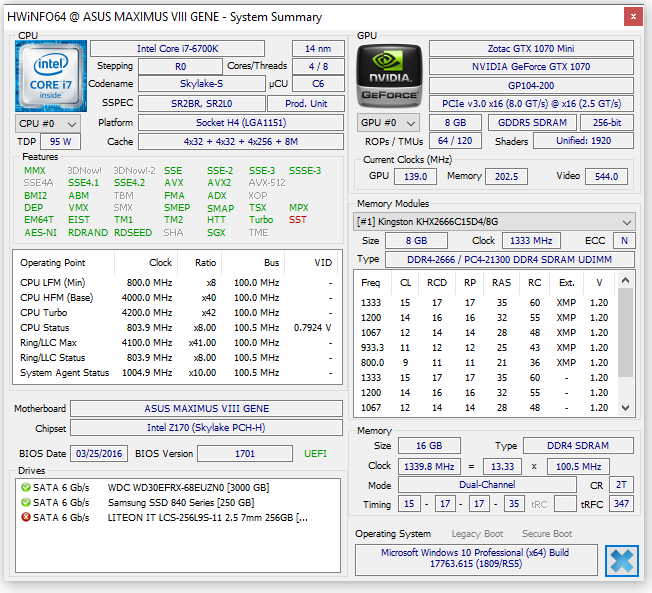
Task: Click the Video clock 544.0 value
Action: pyautogui.click(x=606, y=176)
